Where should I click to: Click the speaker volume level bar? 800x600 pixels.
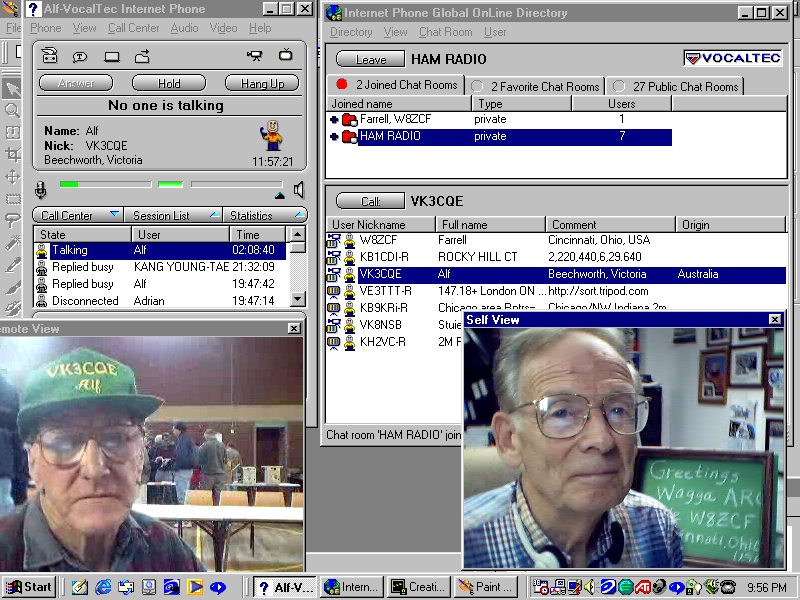pyautogui.click(x=236, y=184)
